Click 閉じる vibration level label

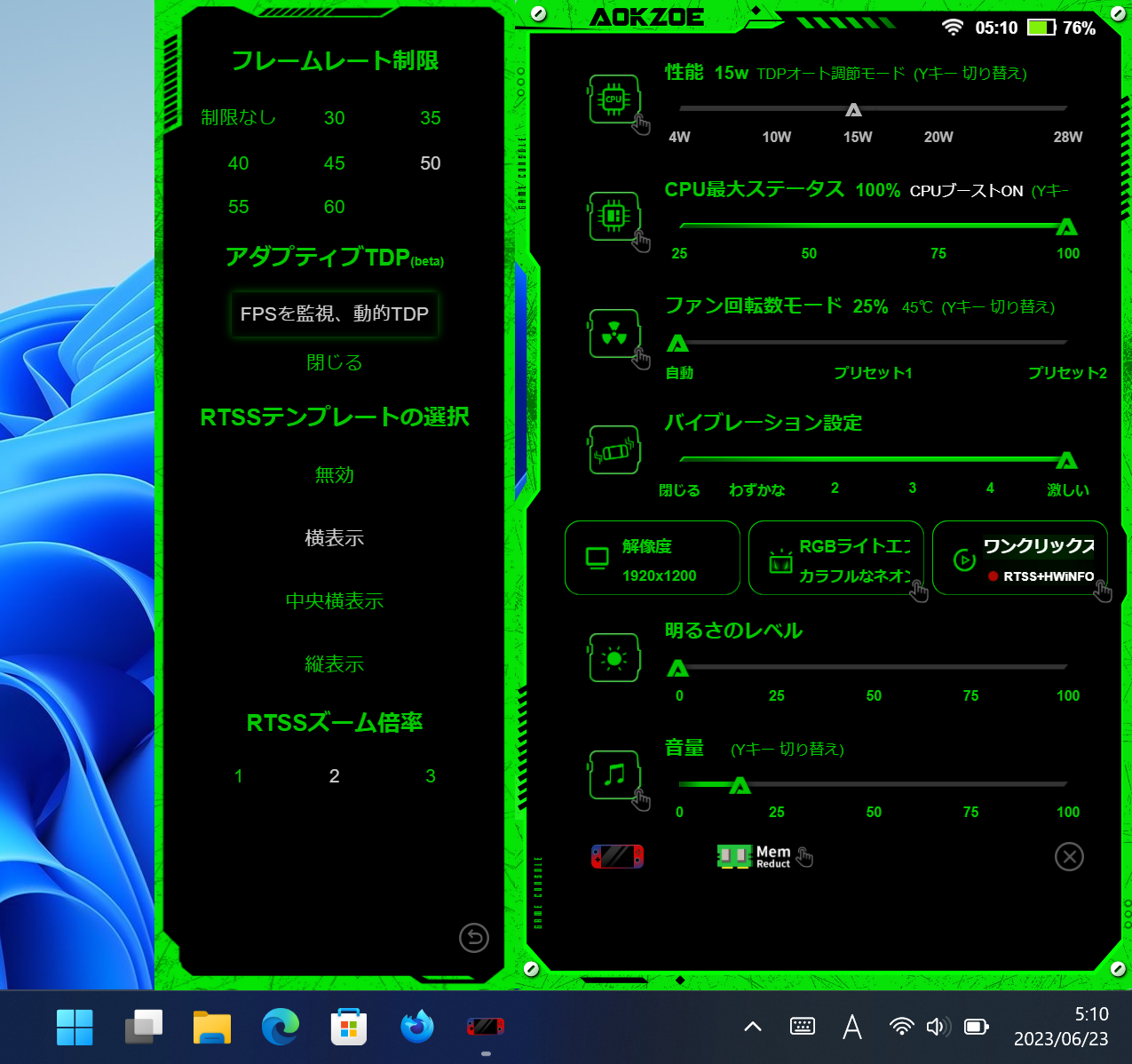(679, 490)
